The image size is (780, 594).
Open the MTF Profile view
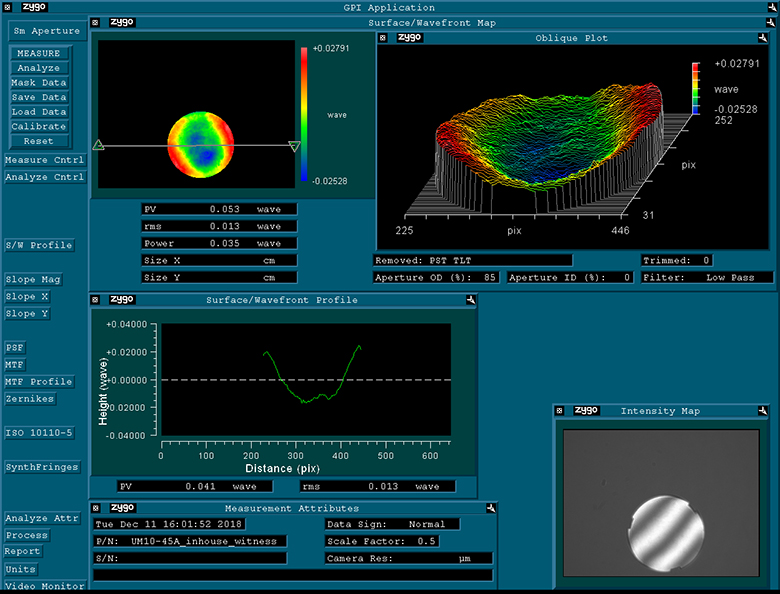(x=38, y=381)
